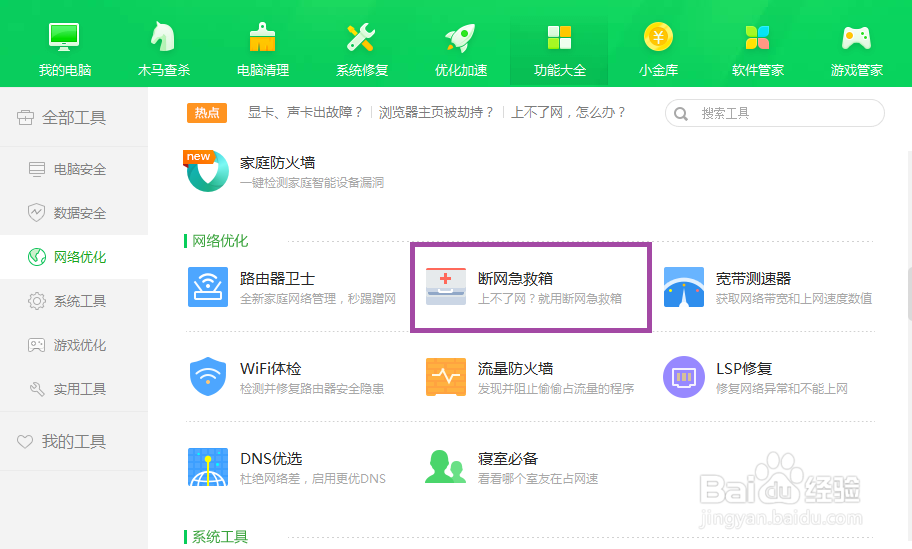Click the 热点 orange tag
Viewport: 912px width, 549px height.
tap(206, 113)
